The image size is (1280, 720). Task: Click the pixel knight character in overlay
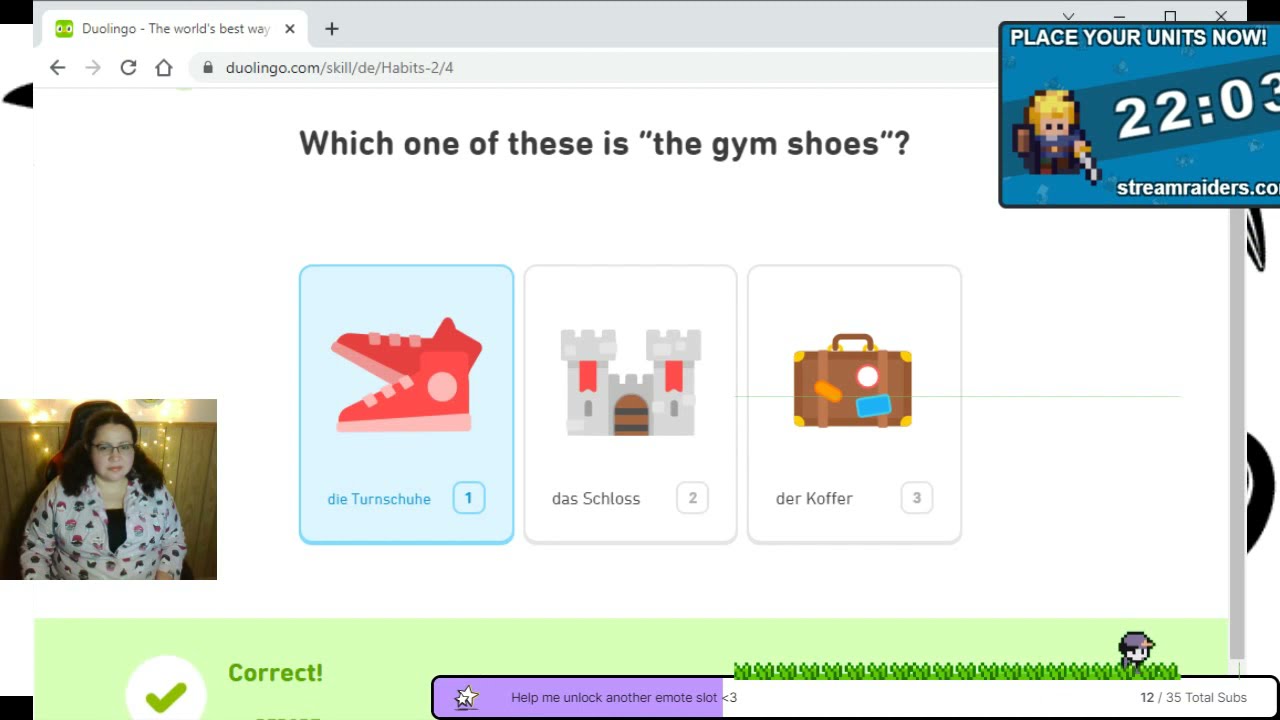(x=1055, y=135)
